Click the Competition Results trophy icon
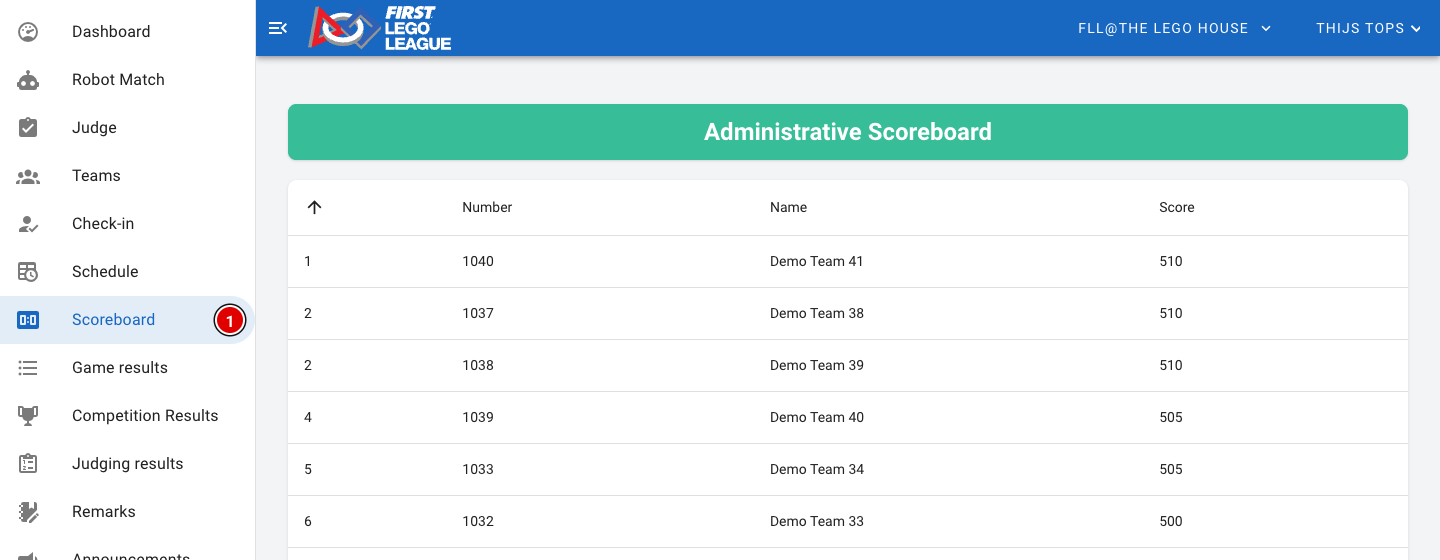The width and height of the screenshot is (1440, 560). click(x=28, y=416)
